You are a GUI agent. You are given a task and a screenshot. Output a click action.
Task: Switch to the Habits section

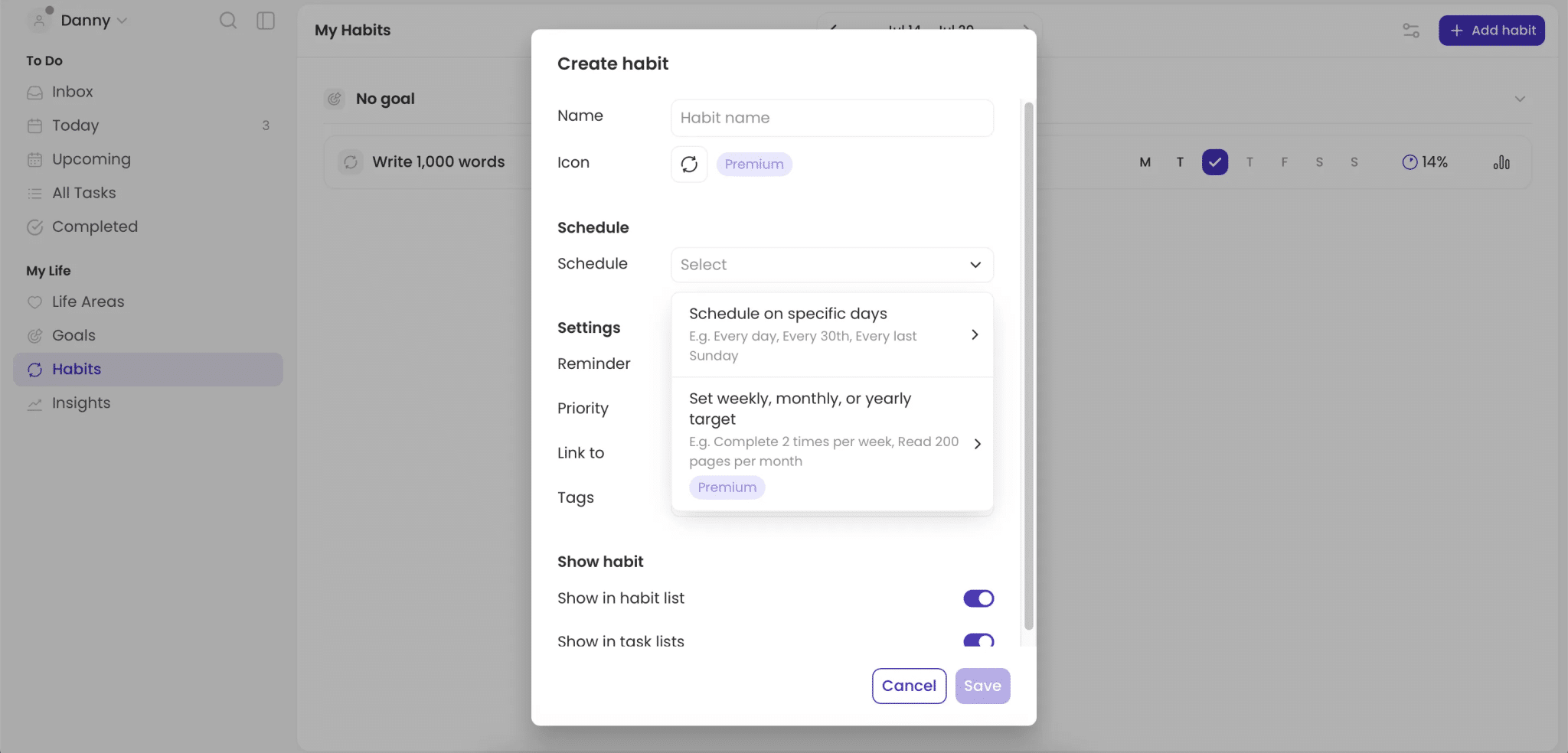tap(75, 369)
